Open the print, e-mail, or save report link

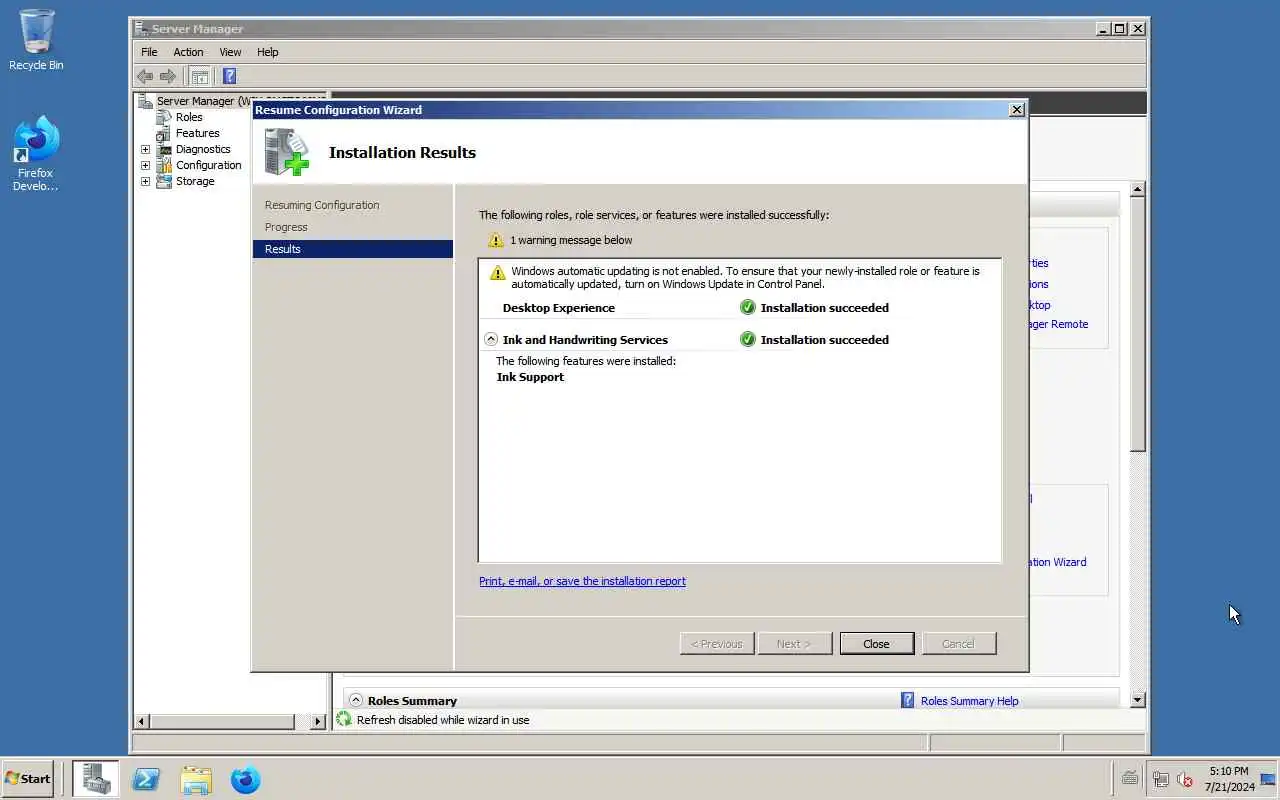tap(582, 581)
